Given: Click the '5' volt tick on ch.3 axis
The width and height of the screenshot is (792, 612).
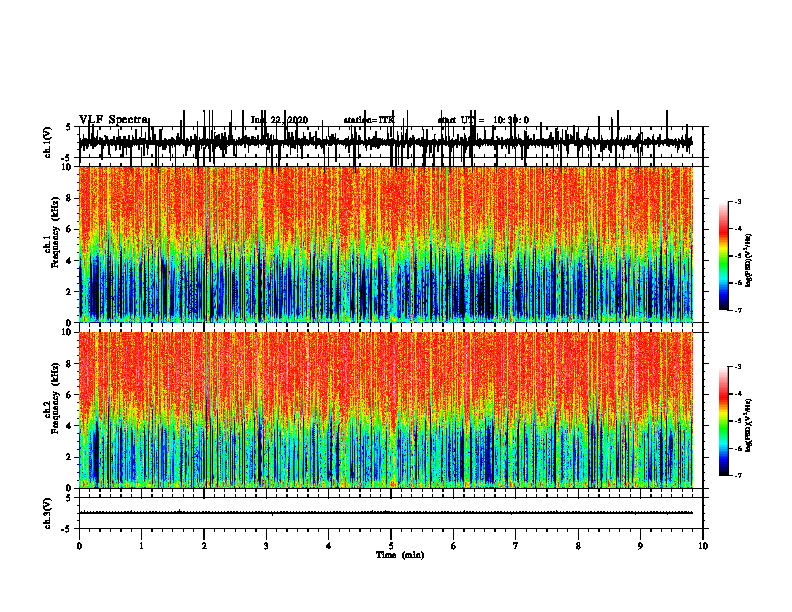Looking at the screenshot, I should tap(70, 498).
